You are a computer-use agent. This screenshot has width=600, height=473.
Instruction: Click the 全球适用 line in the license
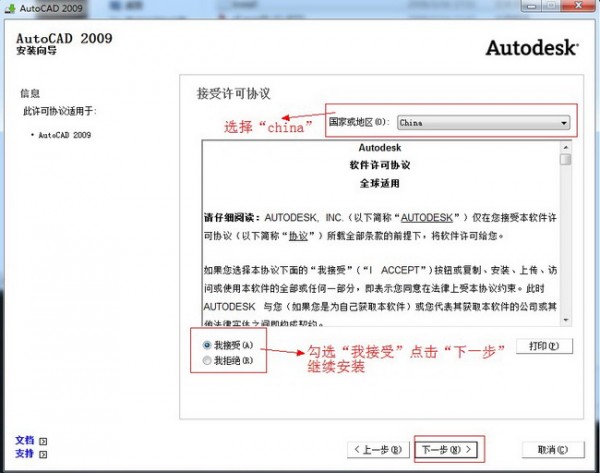tap(380, 183)
